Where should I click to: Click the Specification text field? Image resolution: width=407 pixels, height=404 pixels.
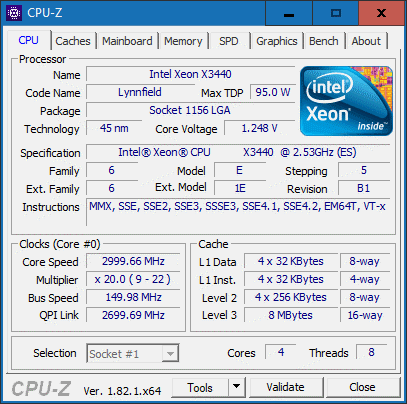238,152
